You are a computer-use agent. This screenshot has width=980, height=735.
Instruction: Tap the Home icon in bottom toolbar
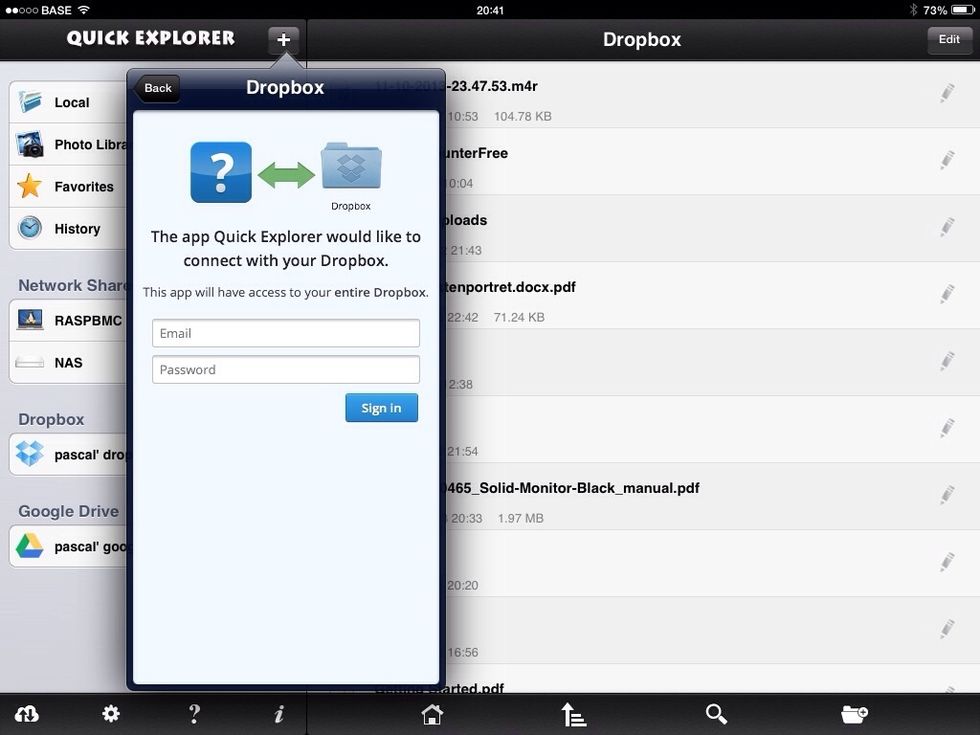click(431, 713)
